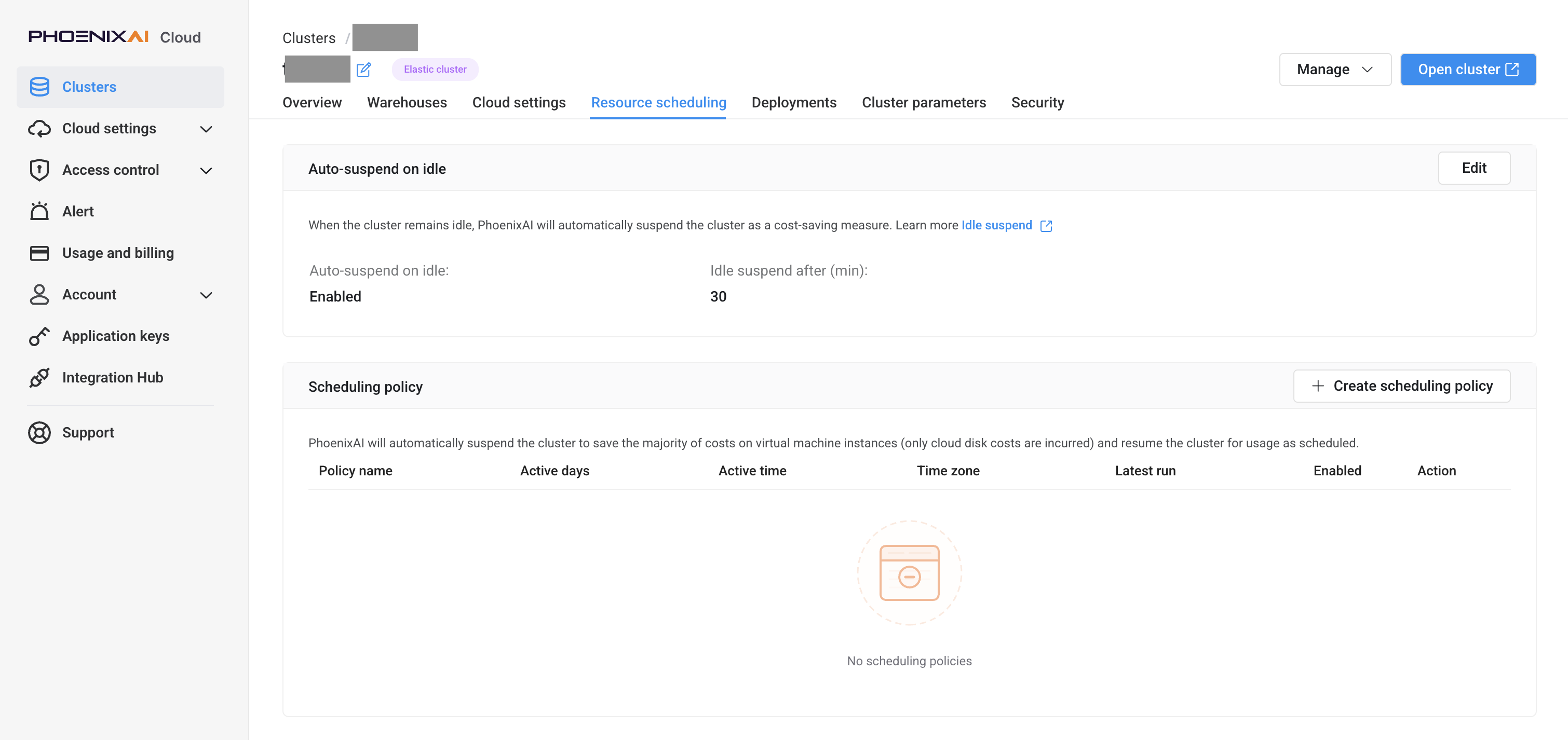Switch to the Warehouses tab
Image resolution: width=1568 pixels, height=740 pixels.
[x=407, y=102]
